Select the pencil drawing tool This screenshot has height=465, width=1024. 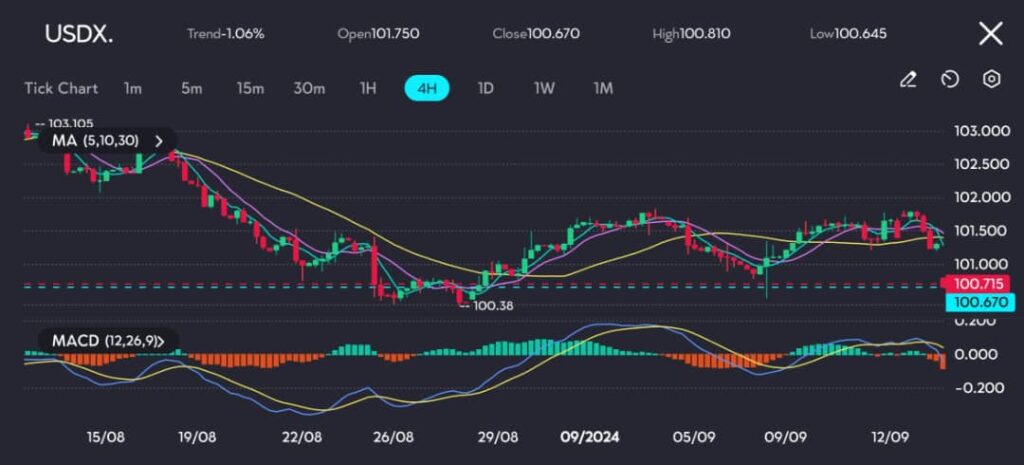click(908, 79)
